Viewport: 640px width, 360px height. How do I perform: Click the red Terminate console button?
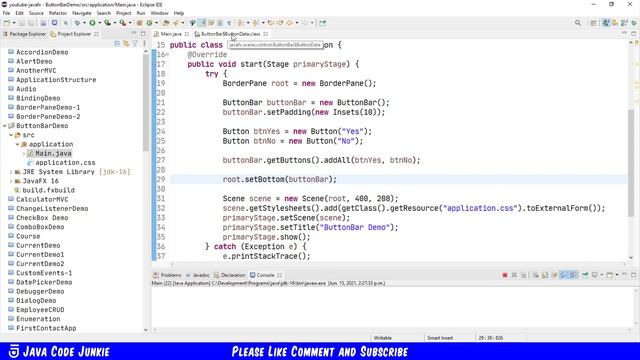click(x=505, y=275)
